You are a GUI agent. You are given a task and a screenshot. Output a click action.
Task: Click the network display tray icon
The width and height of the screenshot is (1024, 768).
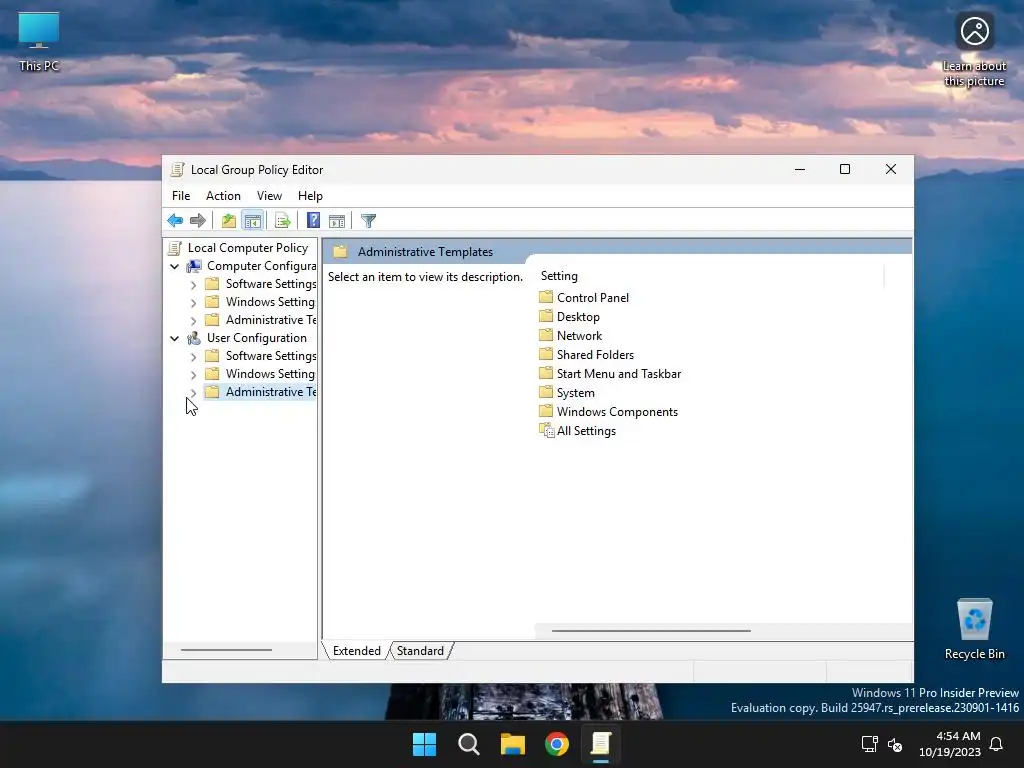(x=869, y=744)
